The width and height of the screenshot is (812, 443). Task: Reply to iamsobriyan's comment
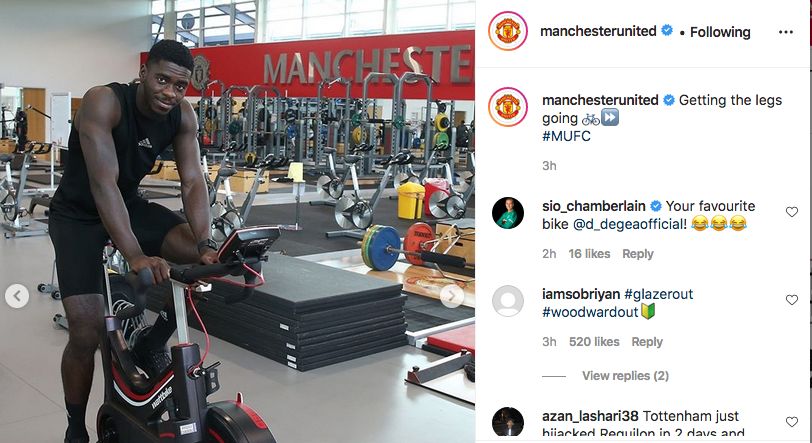coord(647,342)
